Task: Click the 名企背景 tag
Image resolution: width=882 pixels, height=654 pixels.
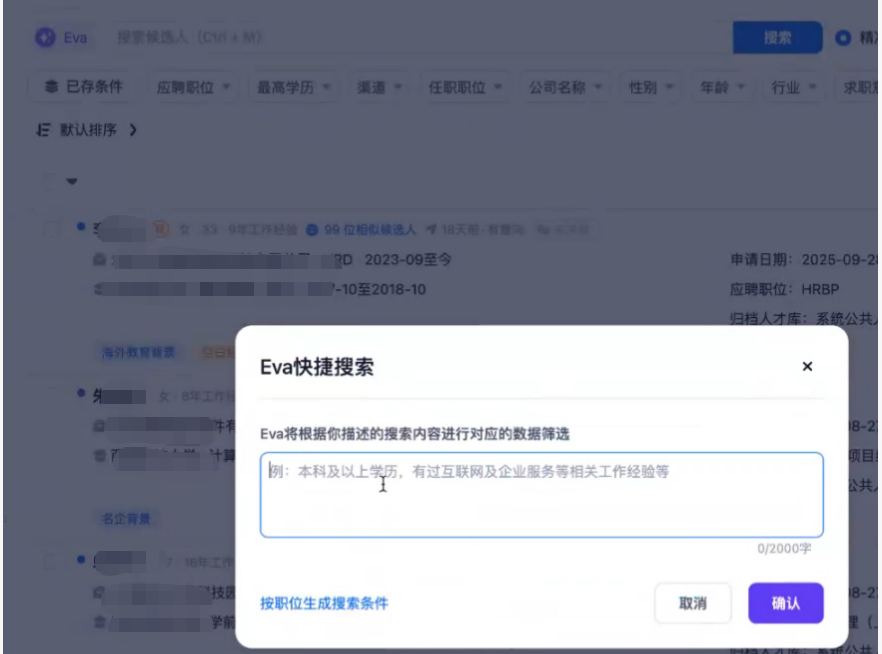Action: pos(126,518)
